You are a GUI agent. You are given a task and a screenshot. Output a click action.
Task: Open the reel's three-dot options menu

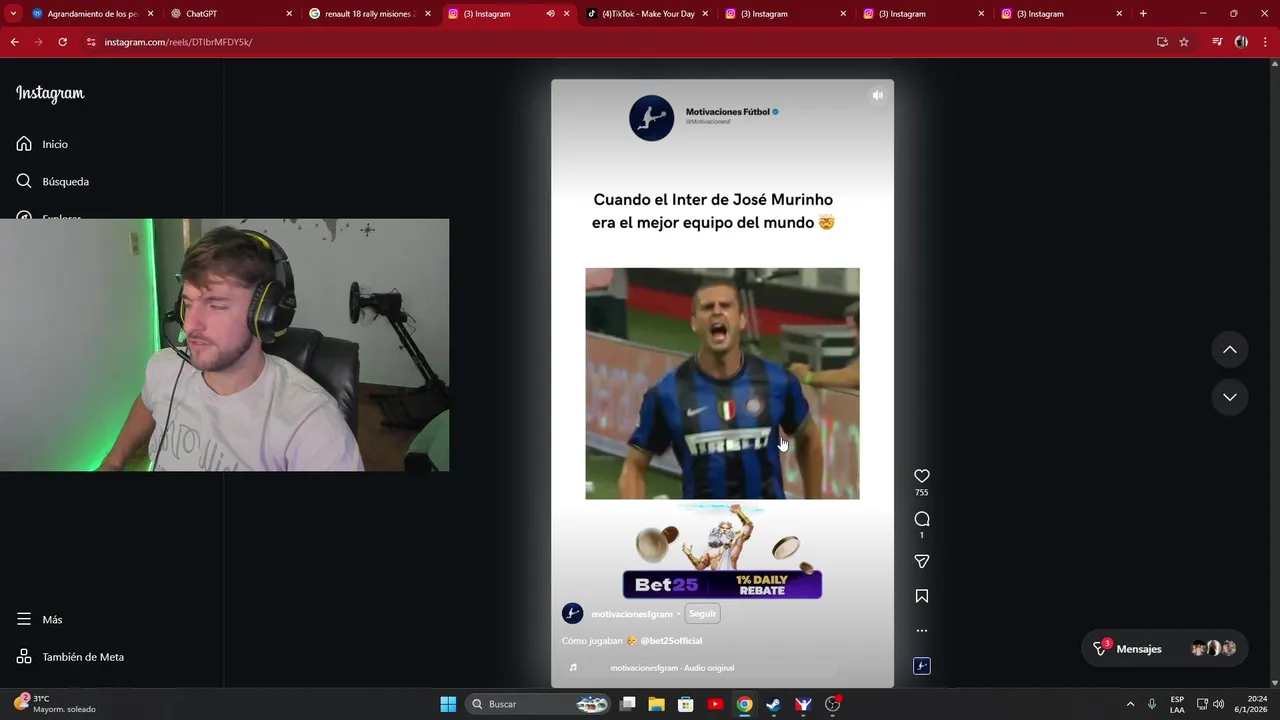click(922, 630)
